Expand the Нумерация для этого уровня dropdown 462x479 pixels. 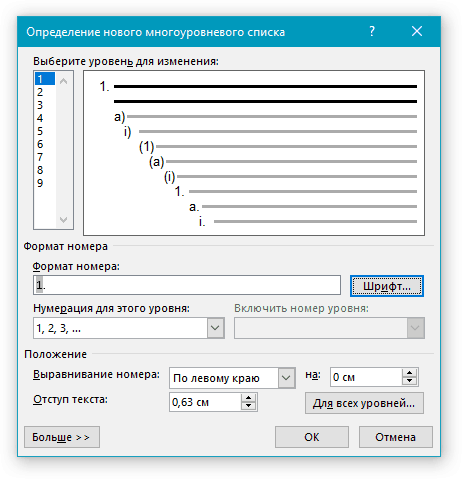pyautogui.click(x=215, y=328)
